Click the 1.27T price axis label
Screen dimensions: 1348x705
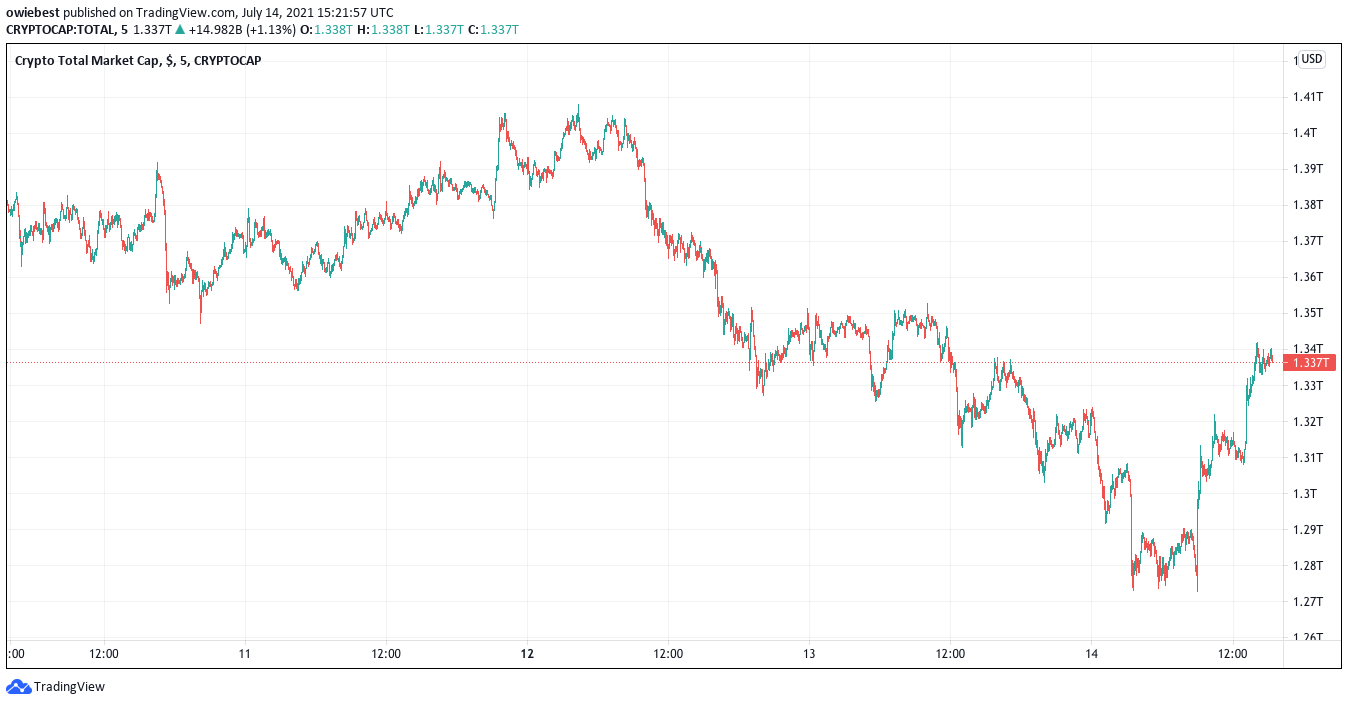[x=1308, y=602]
